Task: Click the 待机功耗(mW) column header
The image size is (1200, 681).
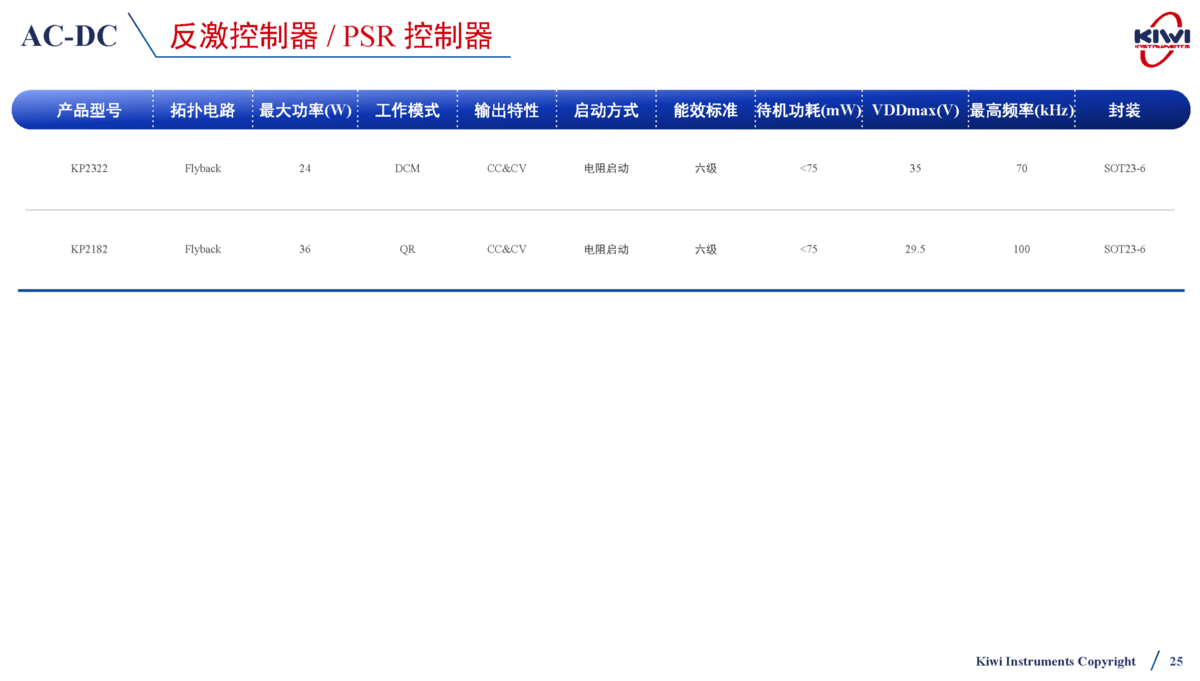Action: [808, 110]
